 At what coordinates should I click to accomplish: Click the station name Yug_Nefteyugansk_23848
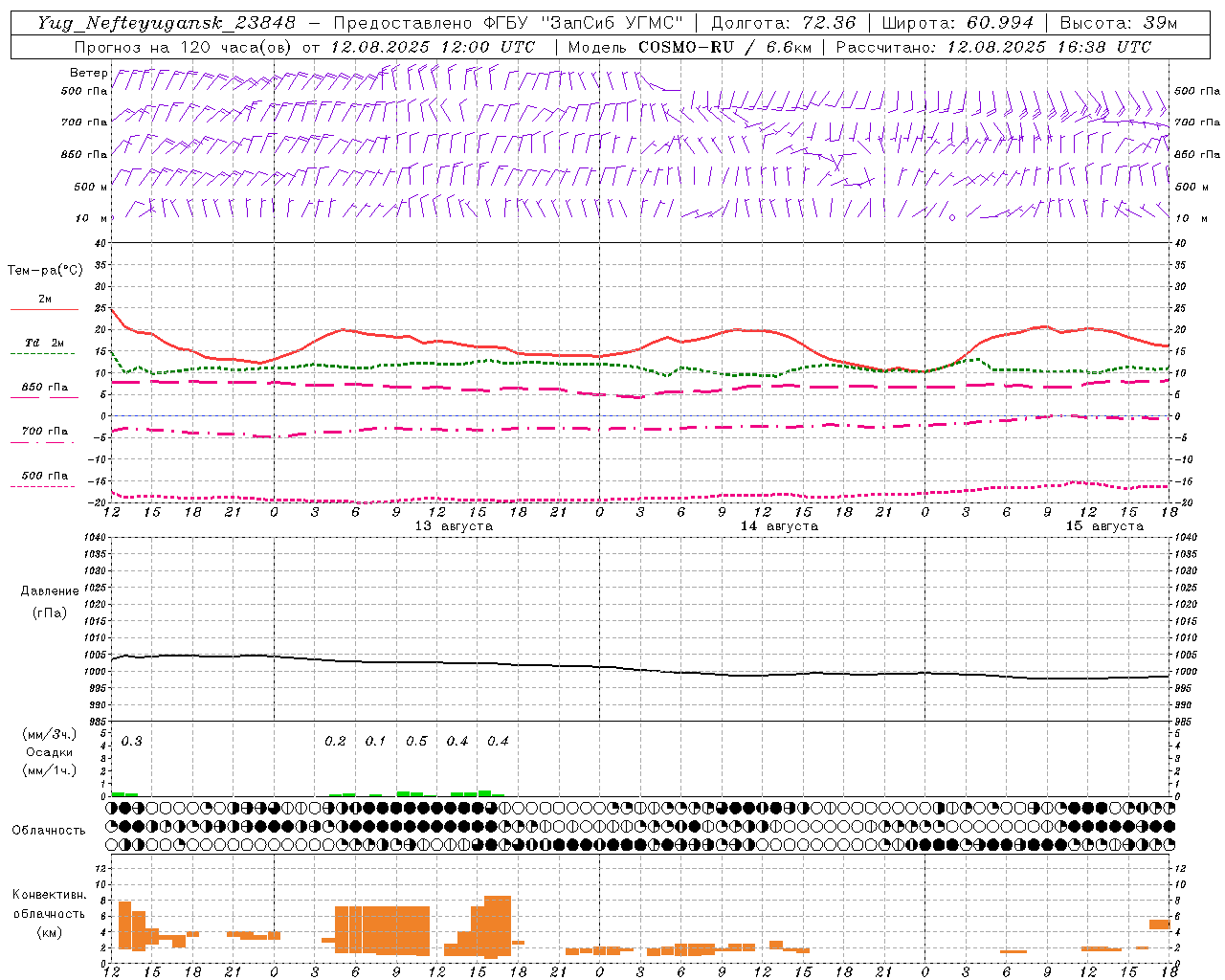[x=167, y=23]
